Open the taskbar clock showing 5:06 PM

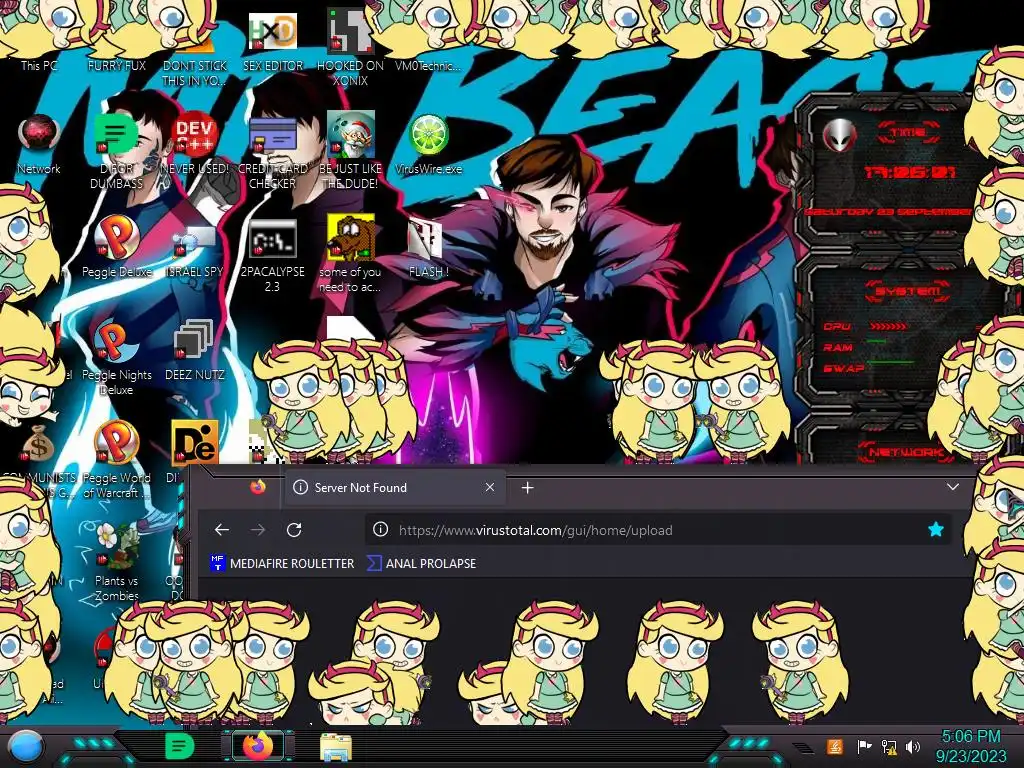(x=970, y=746)
